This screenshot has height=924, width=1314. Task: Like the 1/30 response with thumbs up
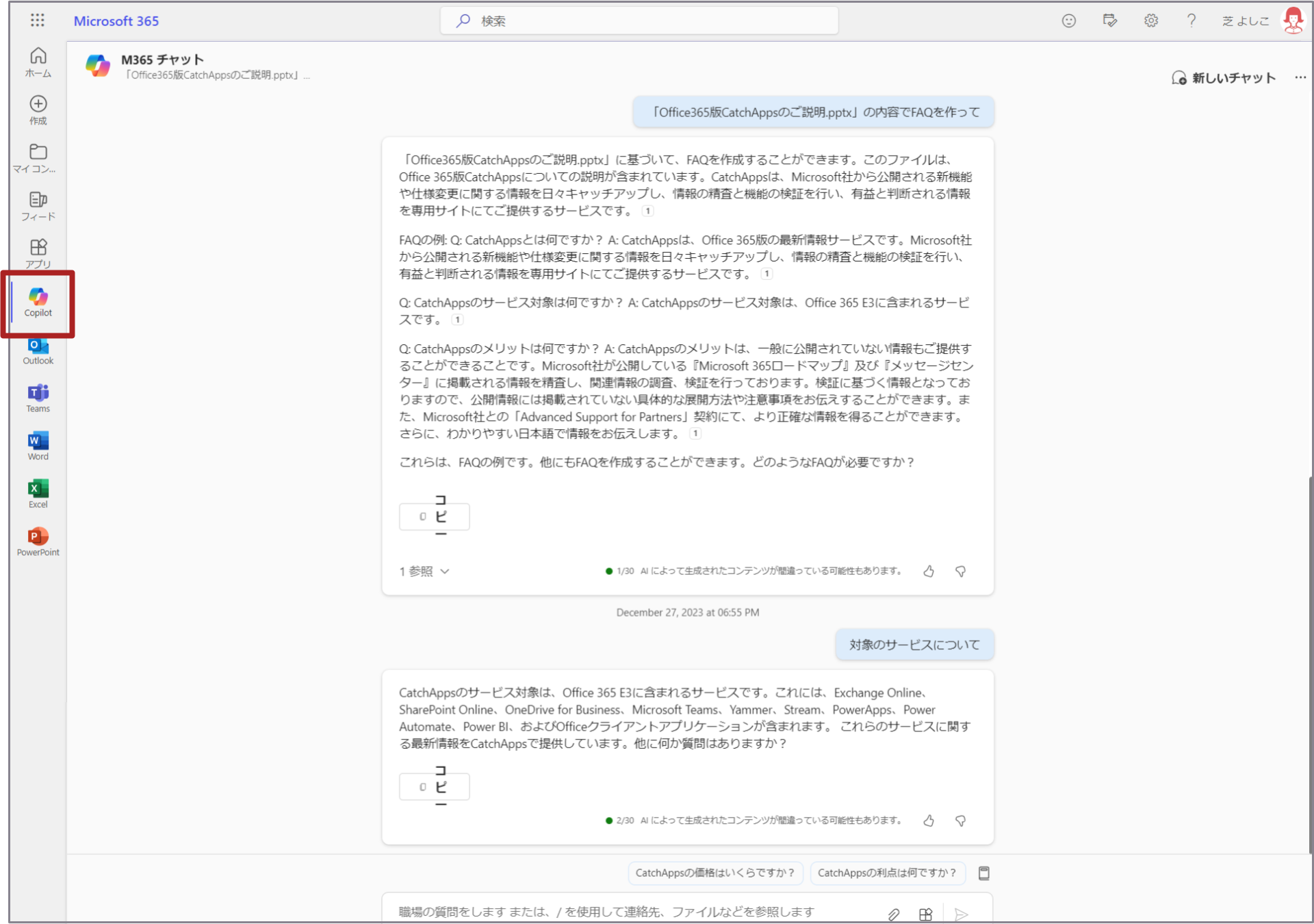tap(929, 572)
